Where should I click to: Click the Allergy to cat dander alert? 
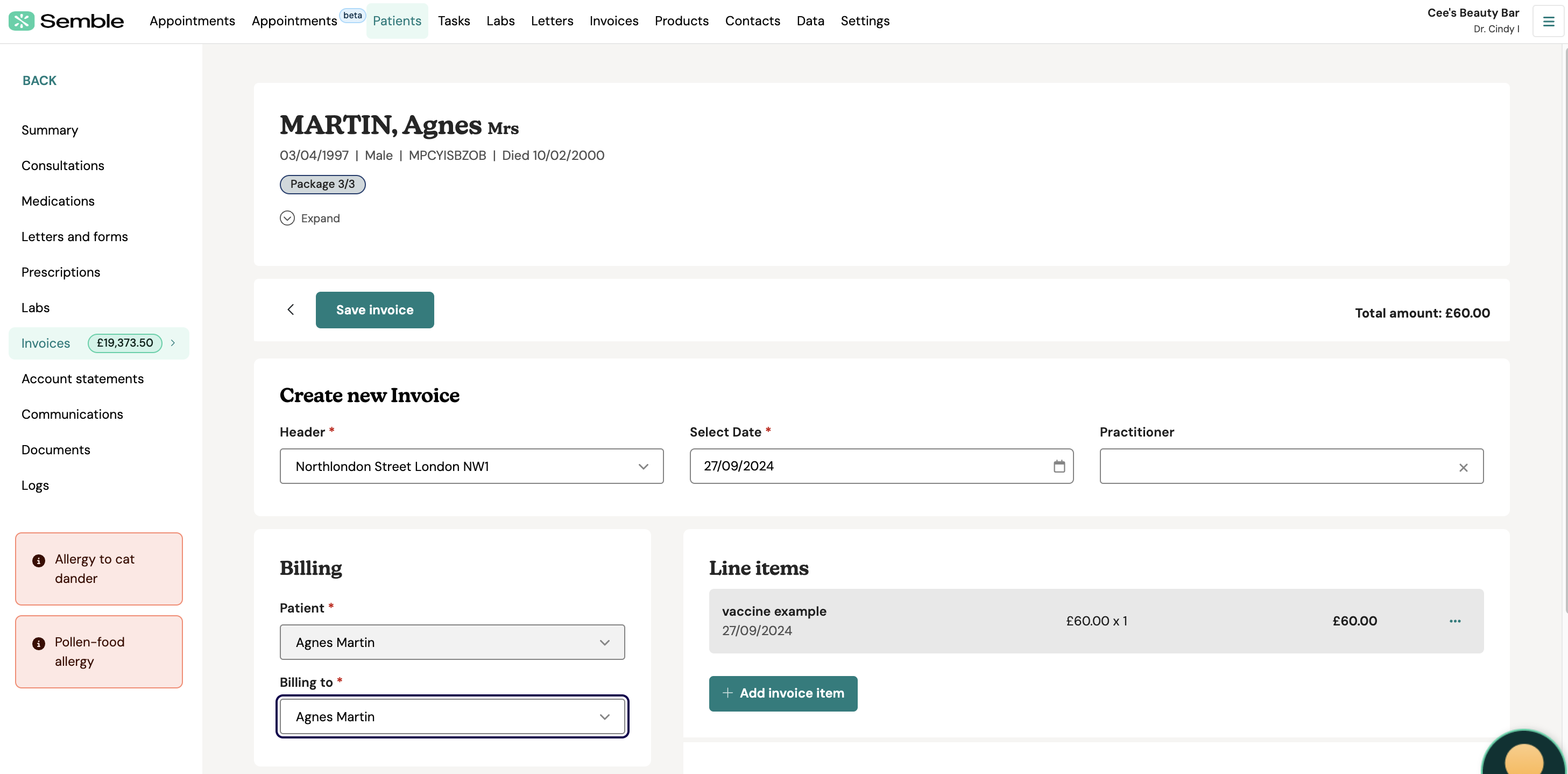(x=98, y=568)
